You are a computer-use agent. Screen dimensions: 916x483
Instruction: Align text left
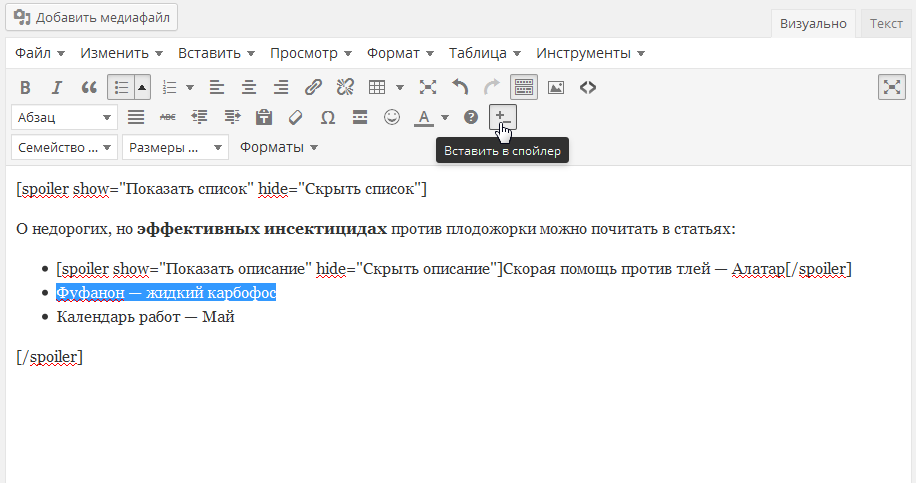click(217, 88)
